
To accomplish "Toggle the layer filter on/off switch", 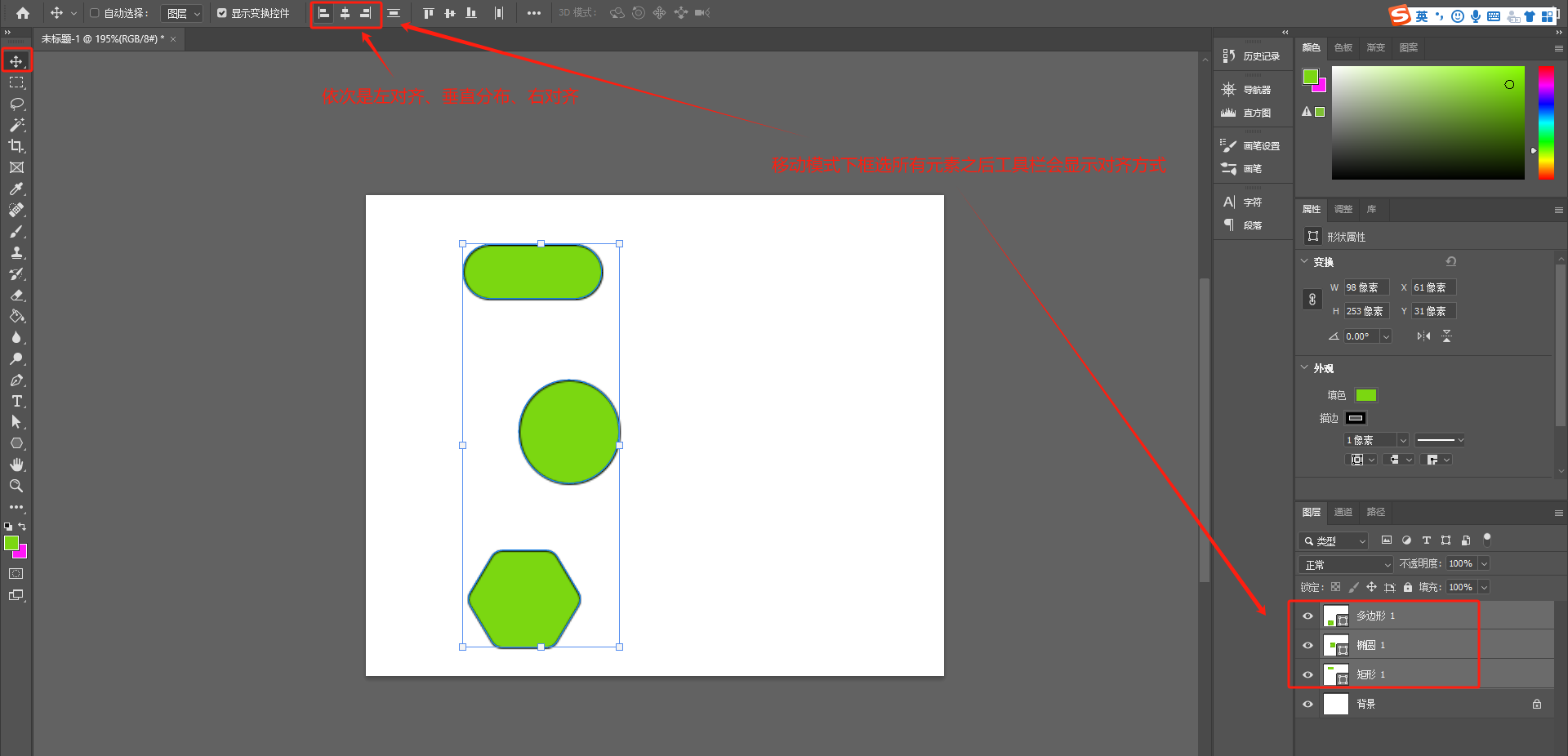I will tap(1487, 540).
